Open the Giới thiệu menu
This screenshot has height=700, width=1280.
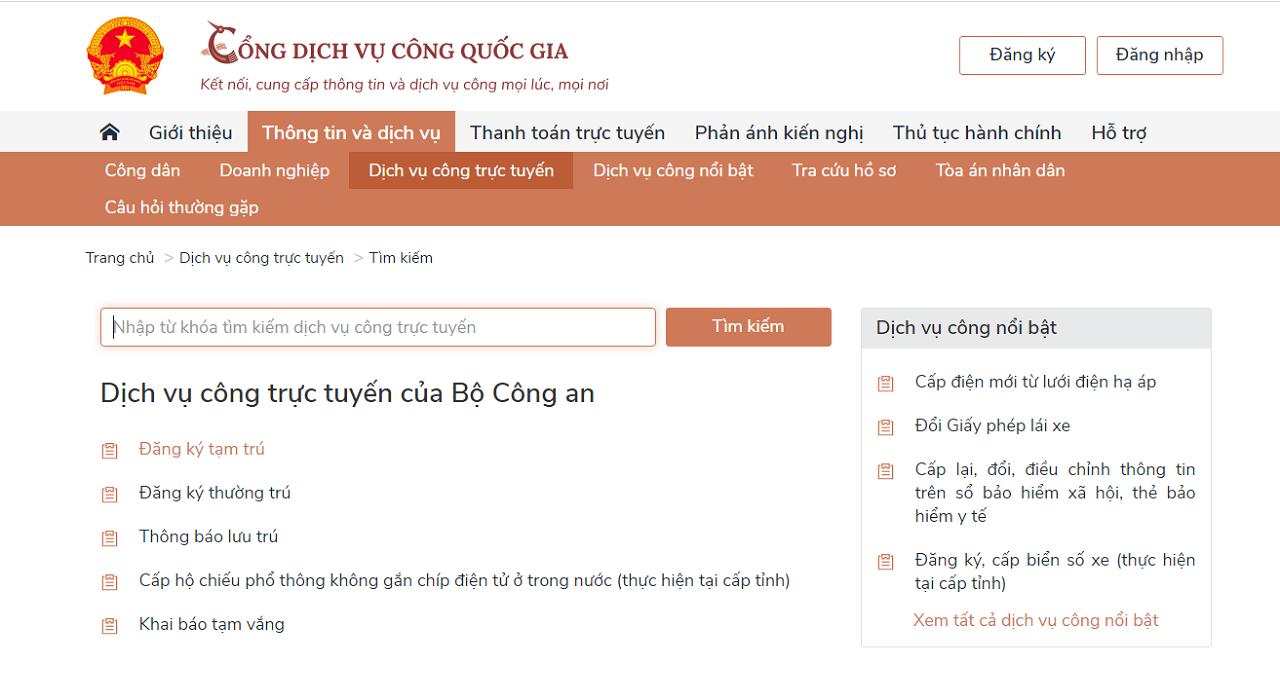pos(190,132)
